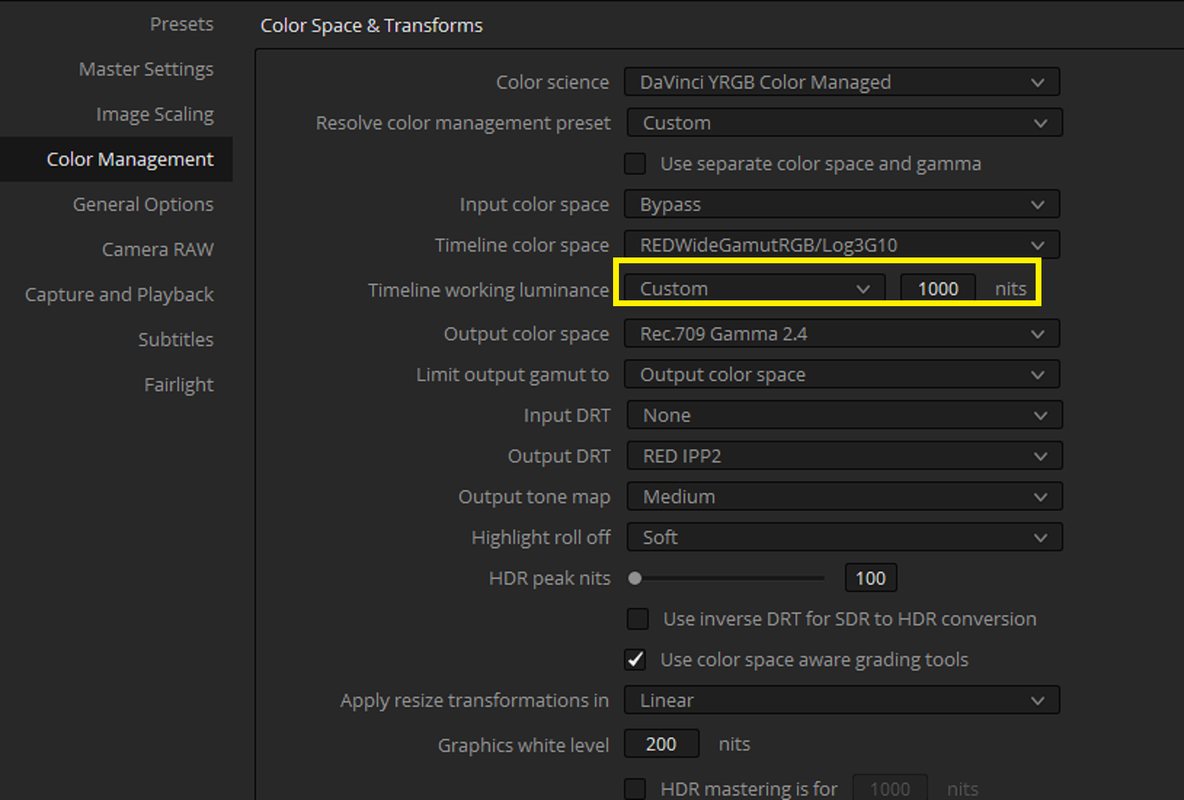Expand Resolve color management preset dropdown

(x=844, y=122)
